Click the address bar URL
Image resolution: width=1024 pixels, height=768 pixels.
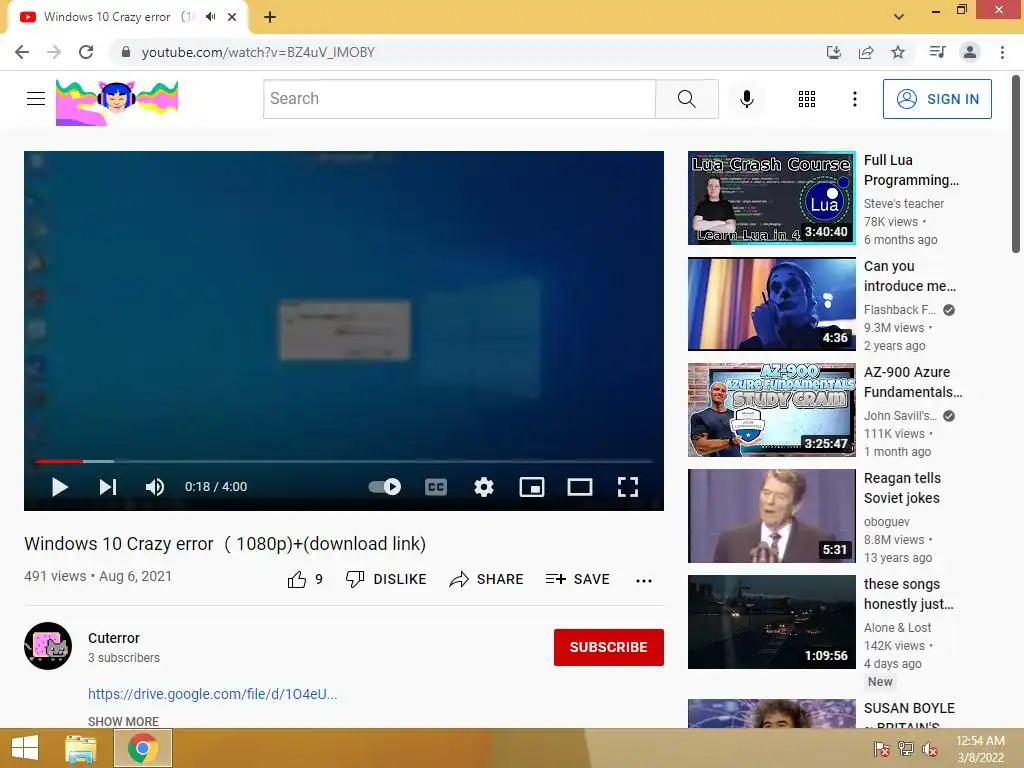[258, 52]
